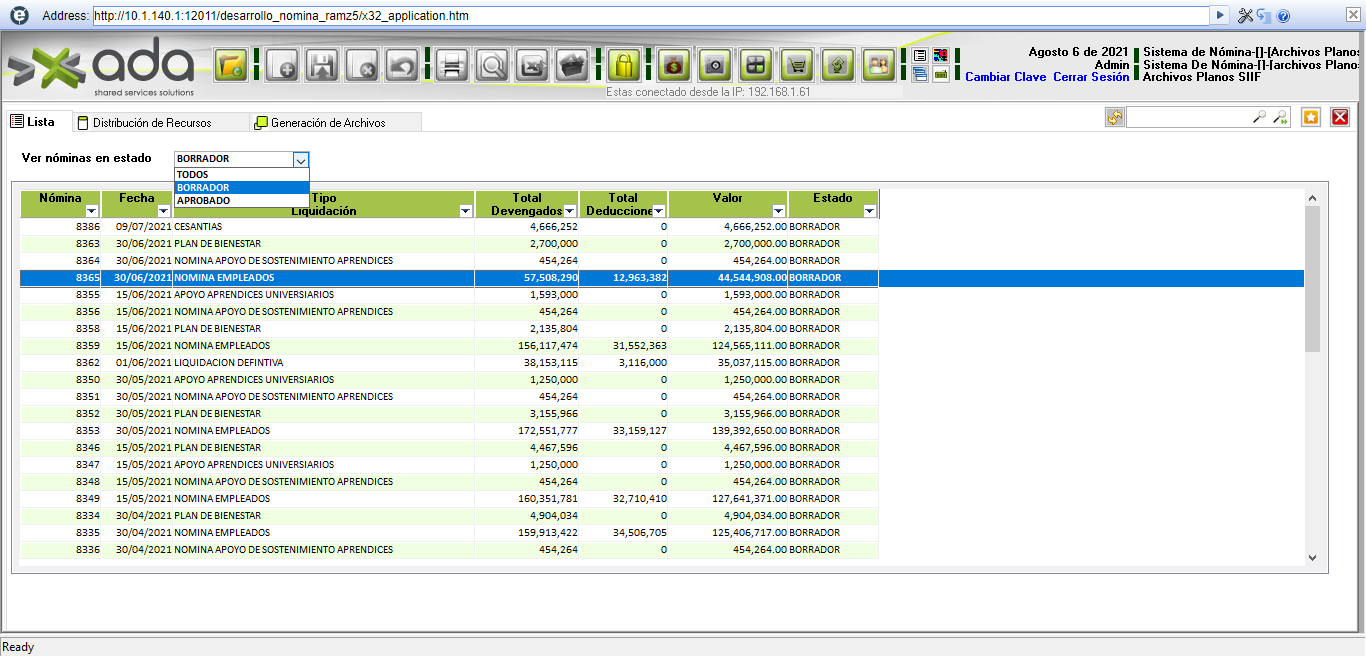Switch to Distribución de Recursos tab
1366x657 pixels.
(151, 123)
